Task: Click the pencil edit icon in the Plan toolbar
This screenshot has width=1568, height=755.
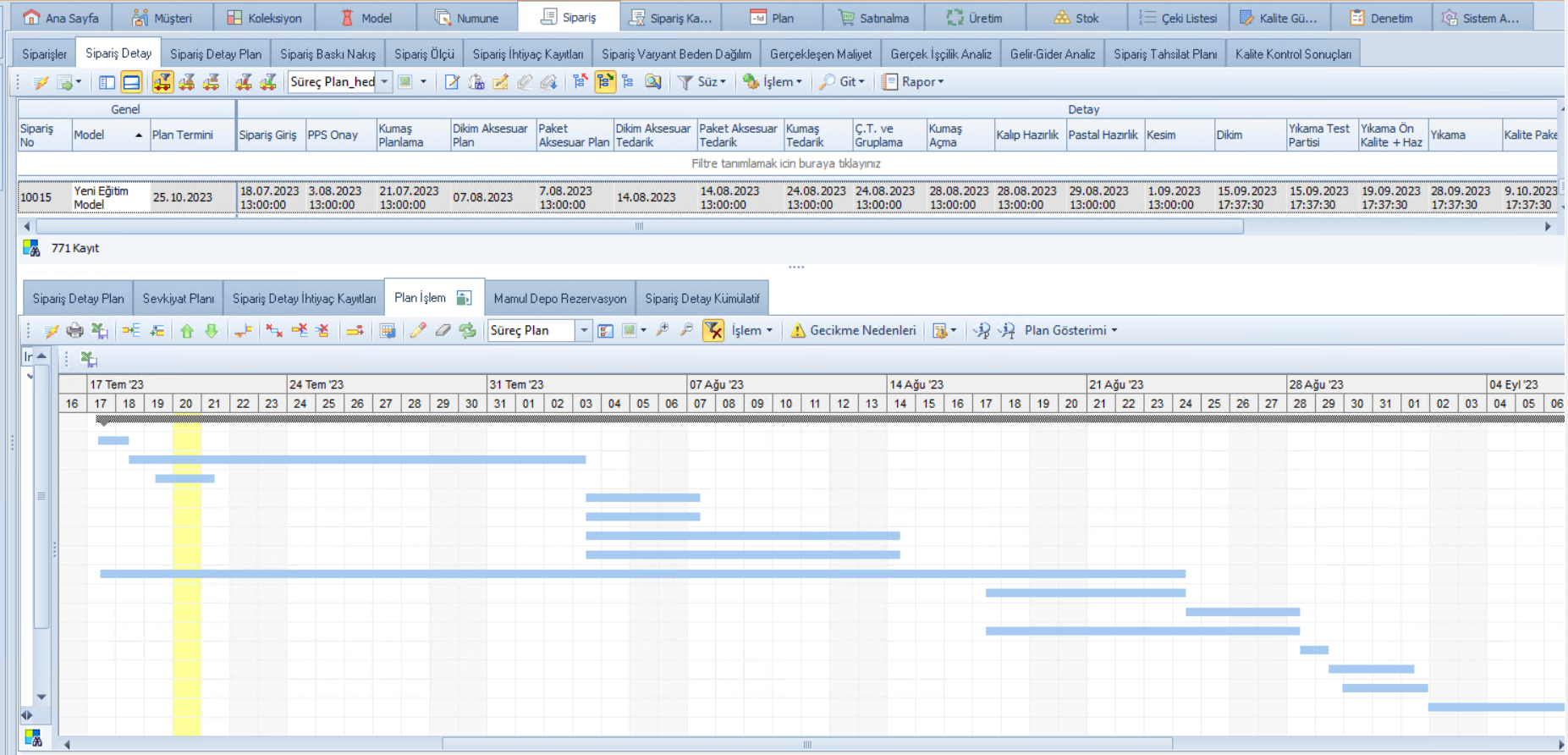Action: 417,331
